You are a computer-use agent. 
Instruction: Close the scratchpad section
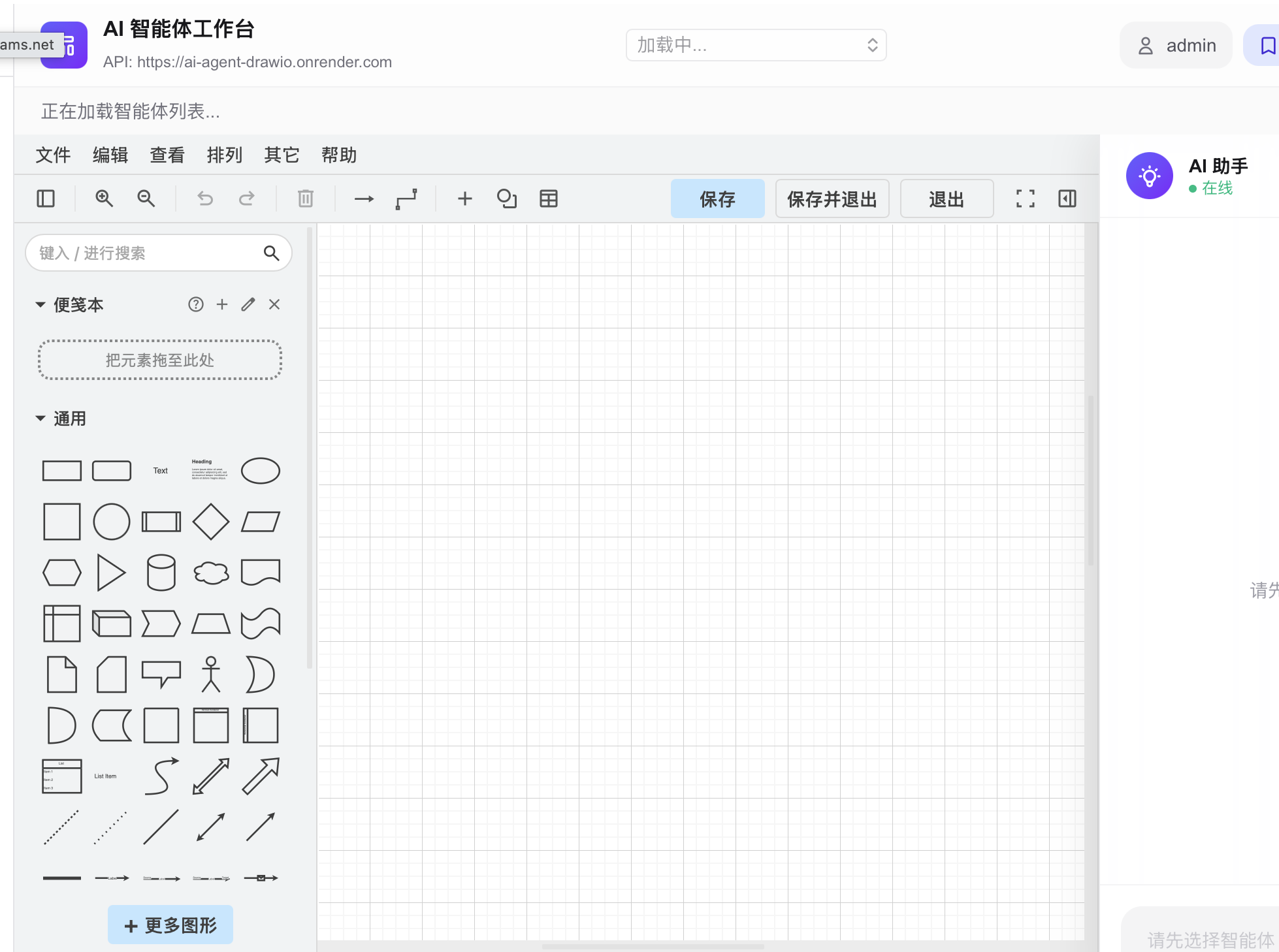coord(274,304)
